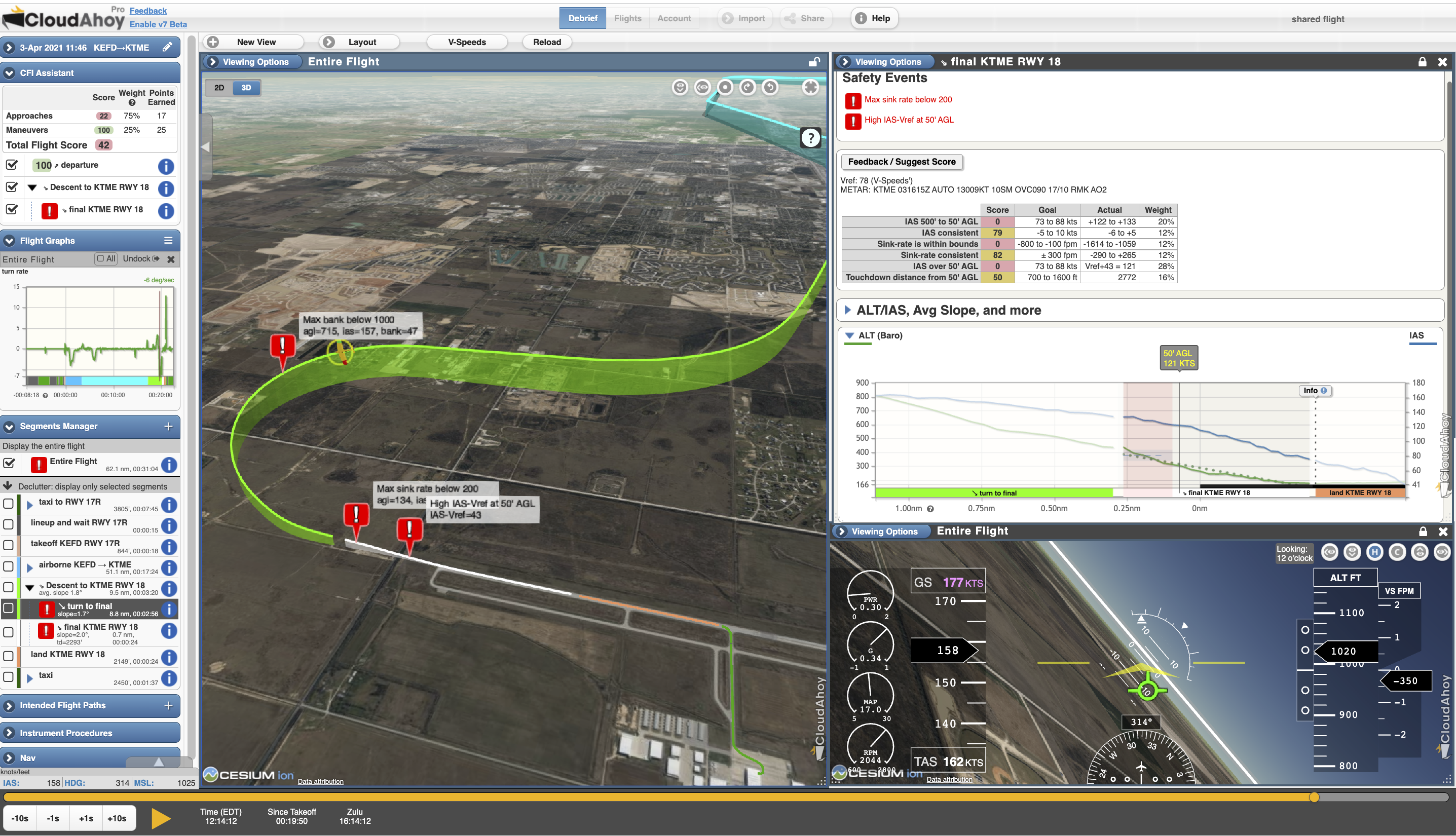Switch the map to 3D mode
The height and width of the screenshot is (836, 1456).
(x=246, y=88)
